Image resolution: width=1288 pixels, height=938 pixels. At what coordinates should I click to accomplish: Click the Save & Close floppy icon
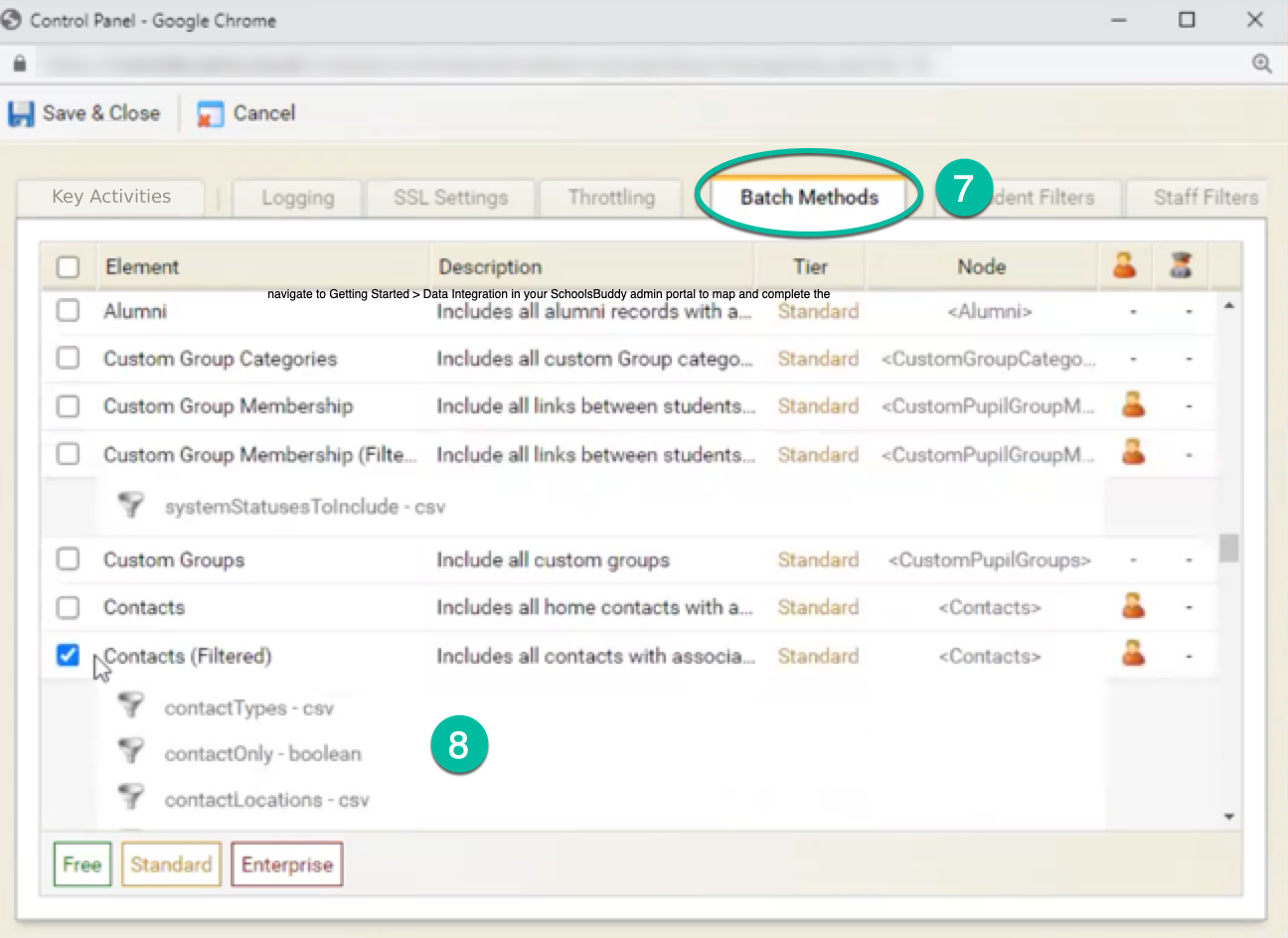click(x=21, y=113)
